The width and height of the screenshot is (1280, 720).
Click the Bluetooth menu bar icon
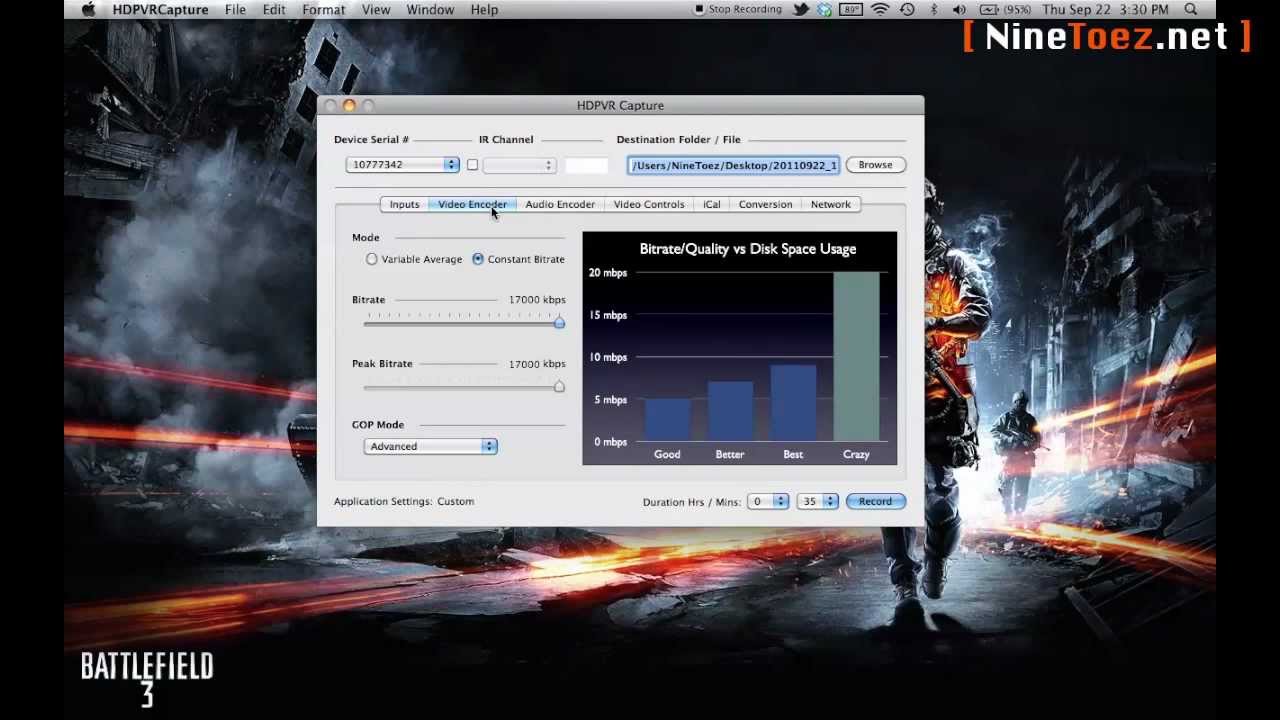coord(934,9)
